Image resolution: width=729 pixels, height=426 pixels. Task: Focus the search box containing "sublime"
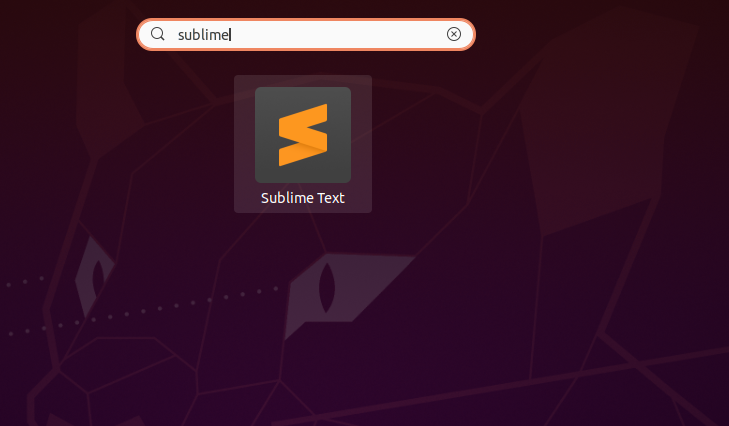306,34
